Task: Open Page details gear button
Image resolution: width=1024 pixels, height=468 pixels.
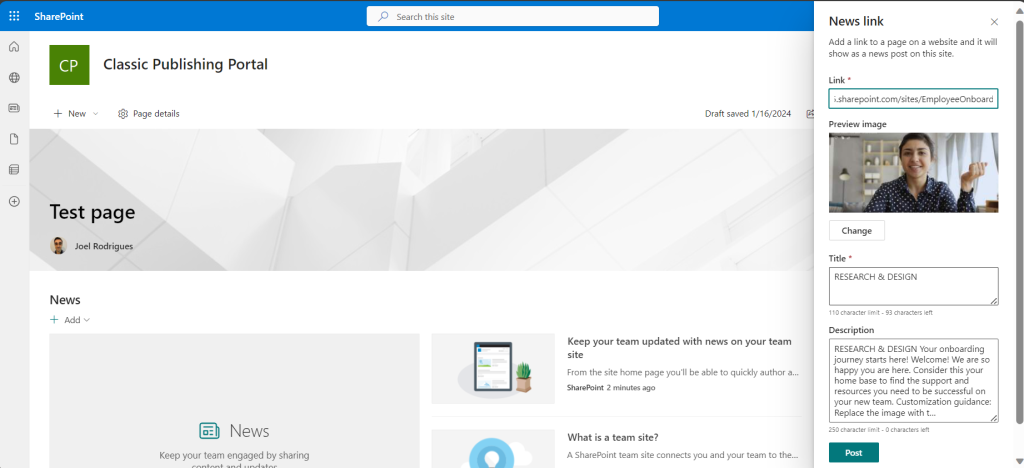Action: (x=149, y=114)
